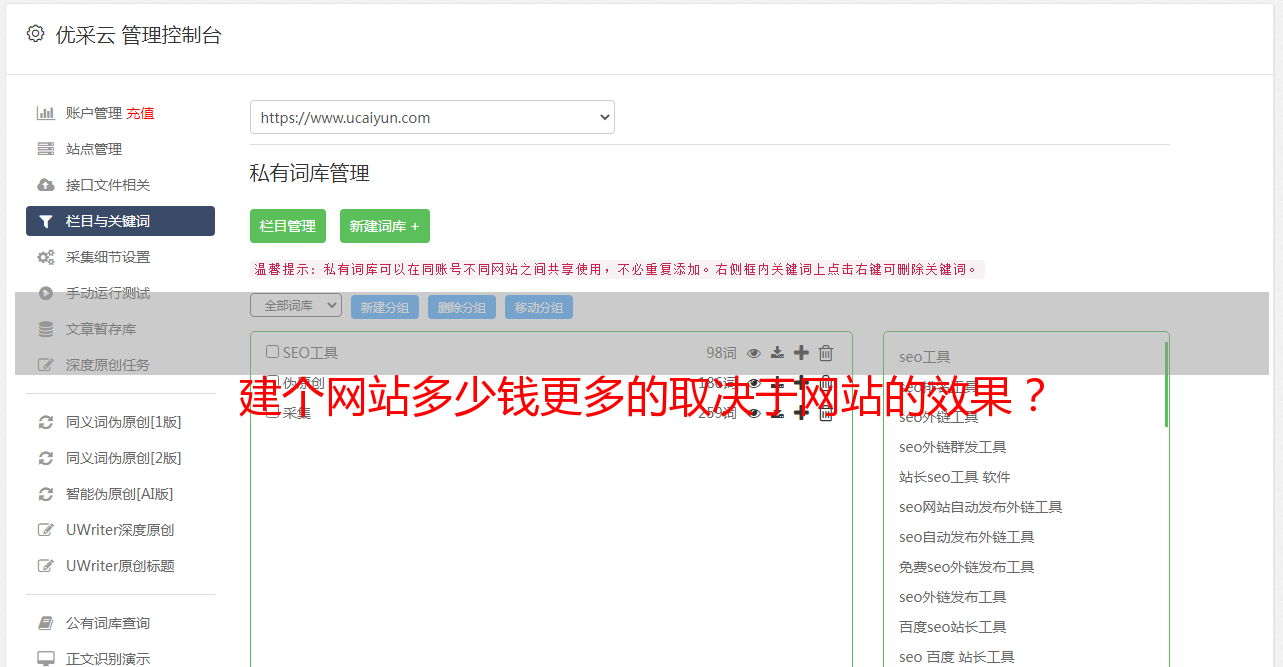
Task: Click the refresh icon for 同义词伪原创[1版]
Action: click(46, 422)
